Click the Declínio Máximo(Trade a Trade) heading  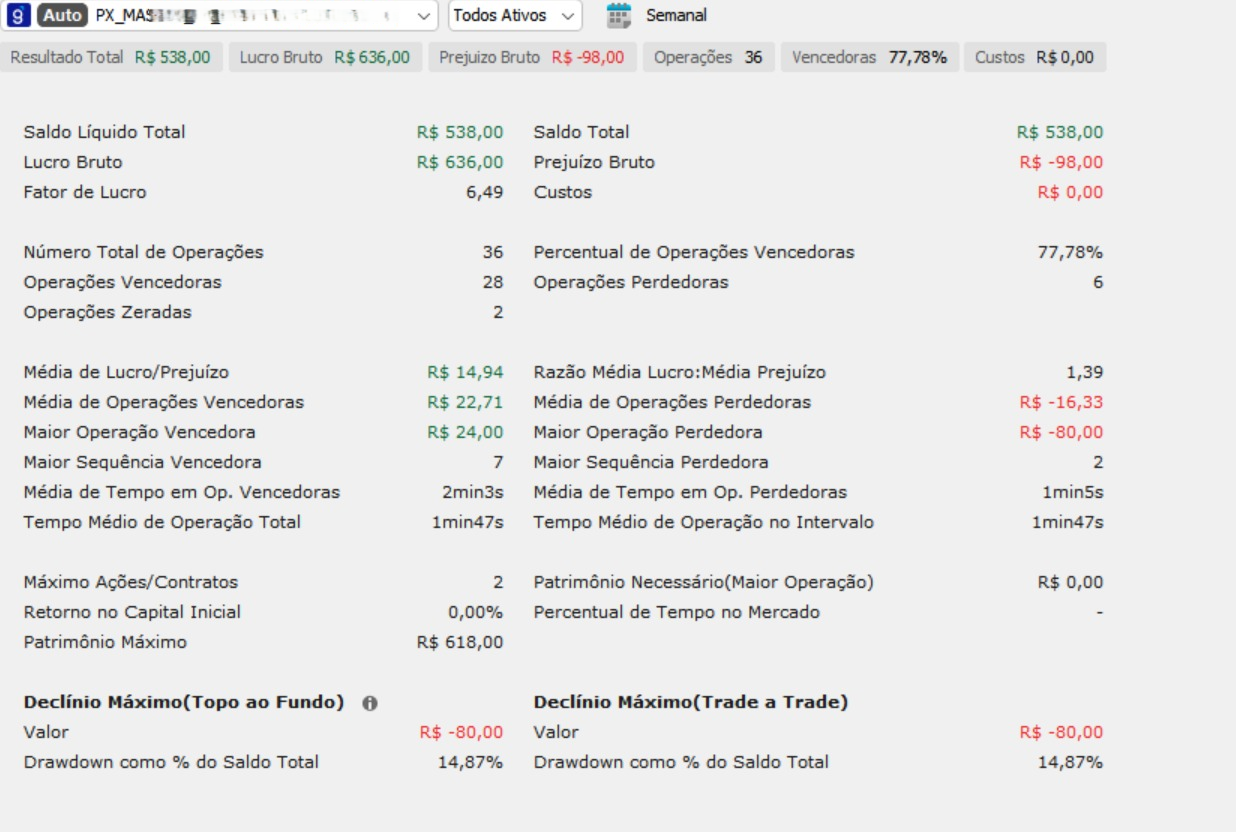coord(690,702)
